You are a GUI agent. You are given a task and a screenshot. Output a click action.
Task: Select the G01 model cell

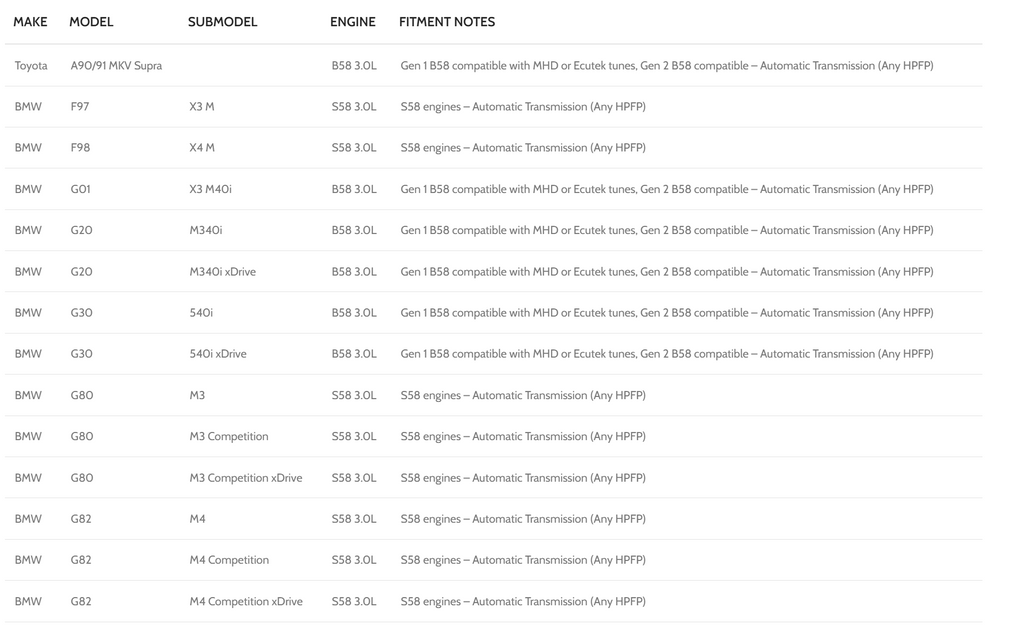click(81, 189)
